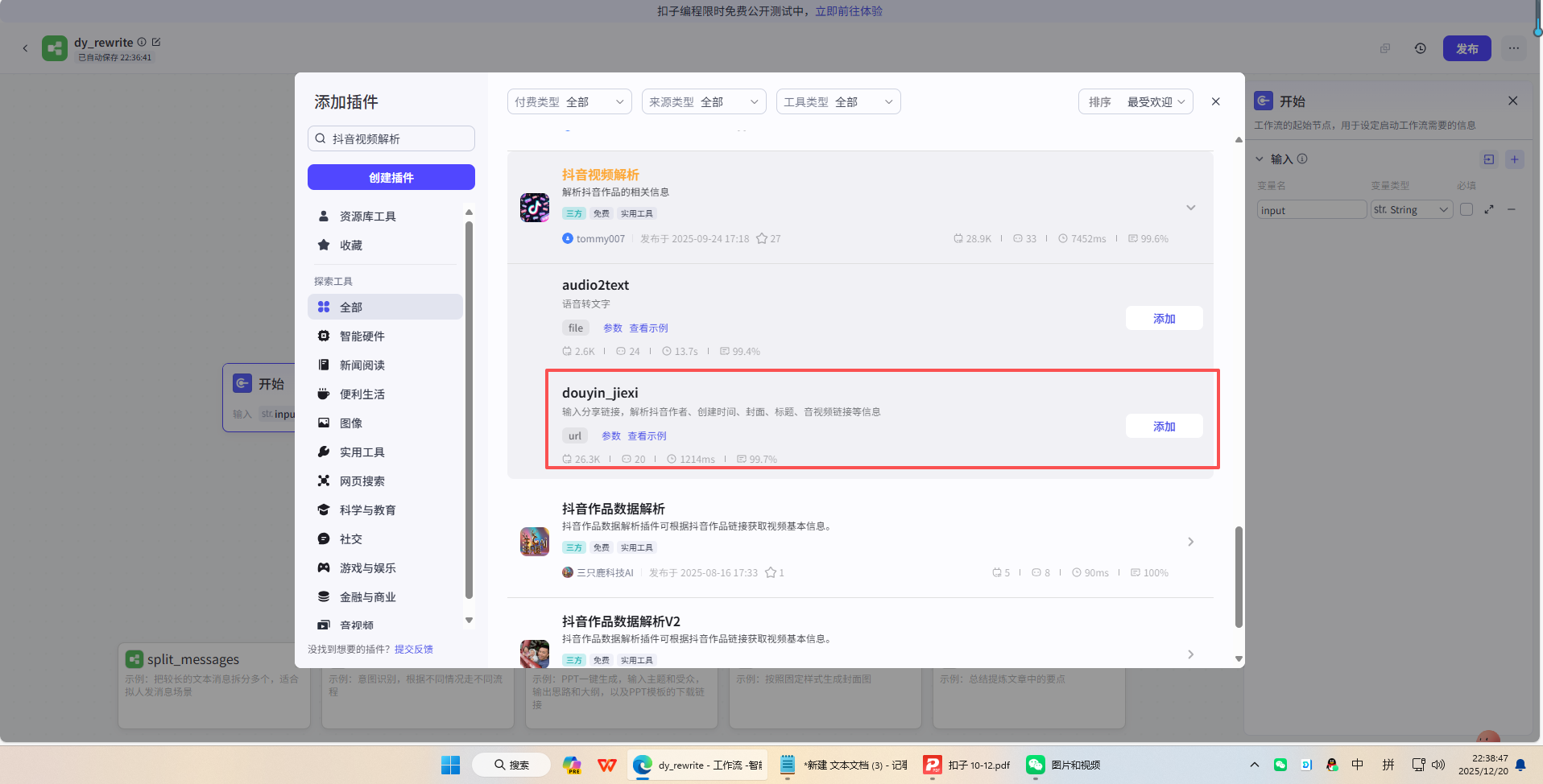Open the taskbar search box
The image size is (1543, 784).
click(x=511, y=765)
